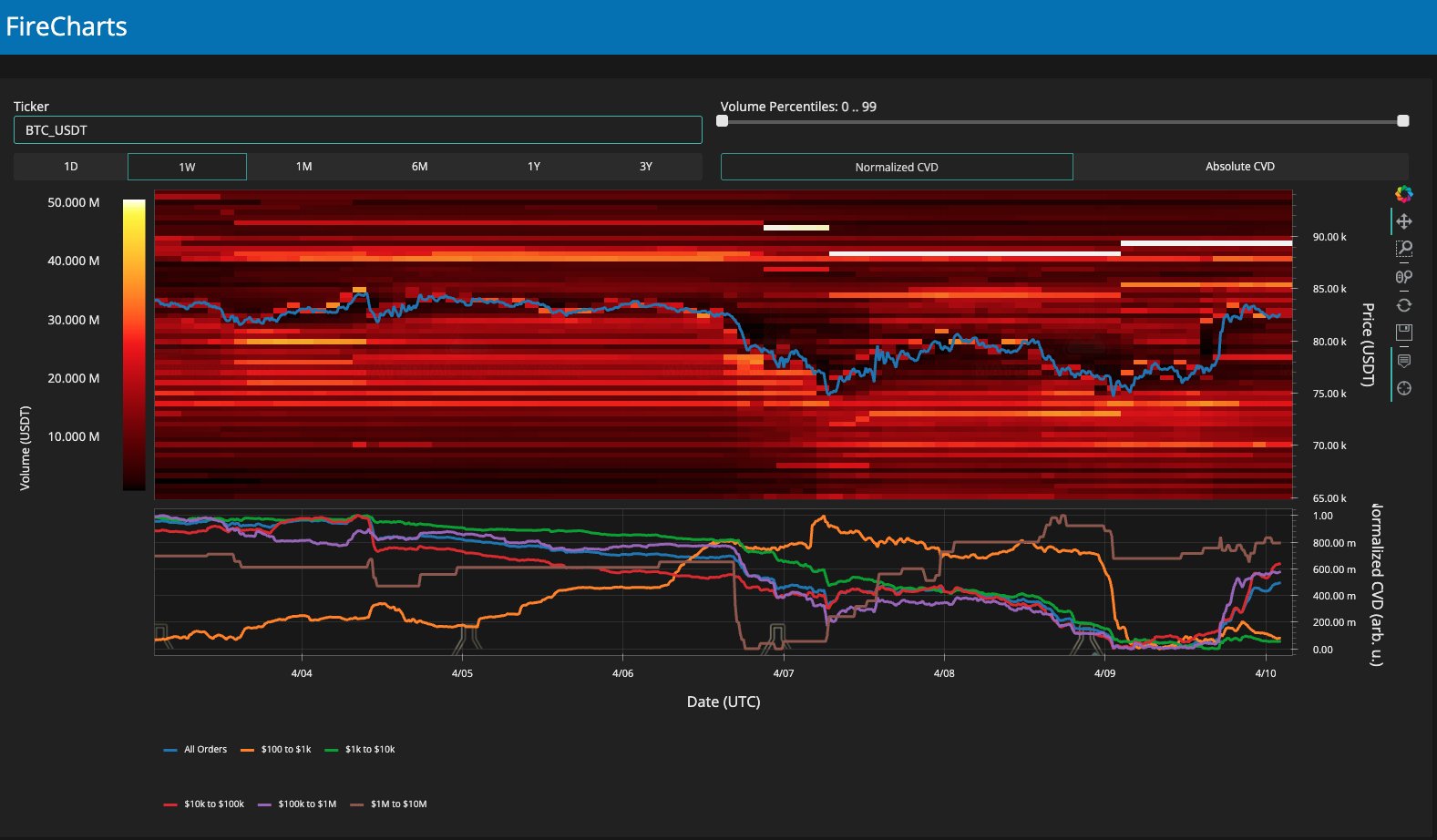
Task: Select the Normalized CVD button
Action: (896, 167)
